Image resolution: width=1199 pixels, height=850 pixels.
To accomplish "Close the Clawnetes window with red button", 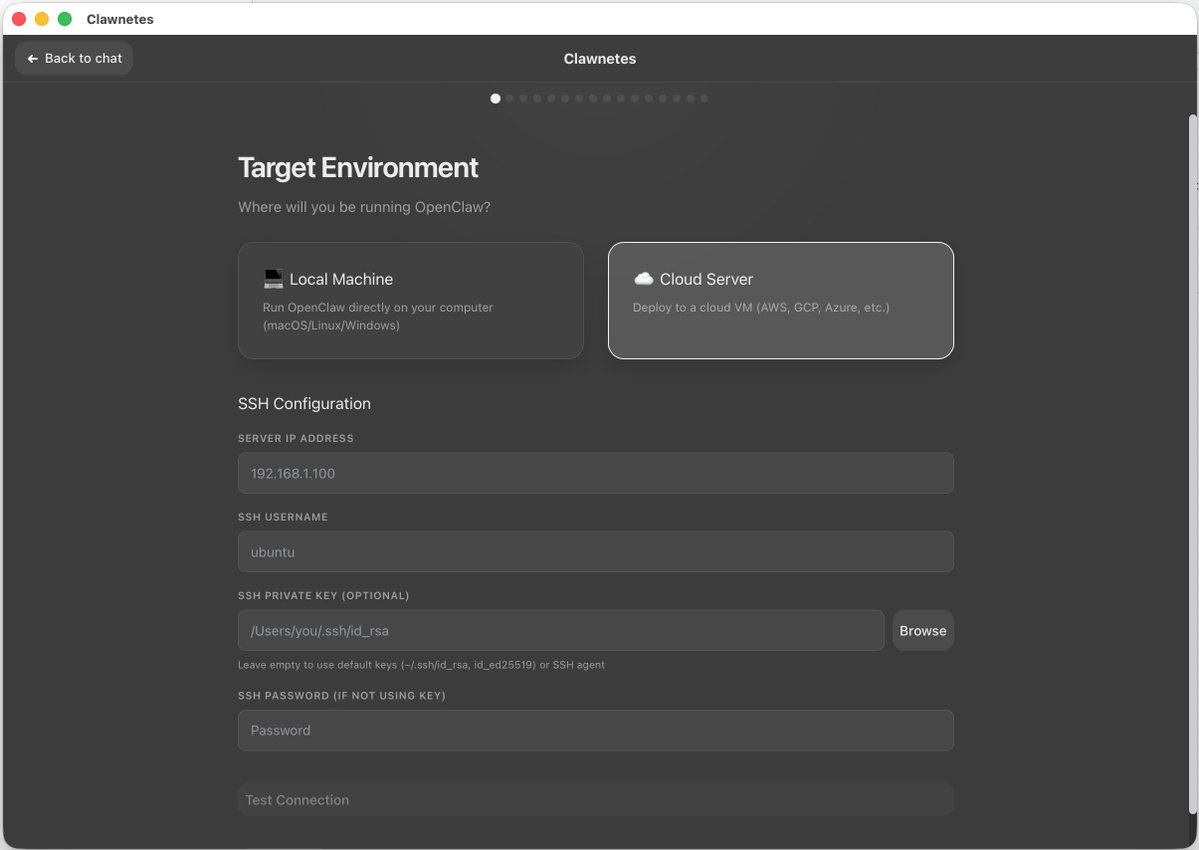I will [x=19, y=19].
